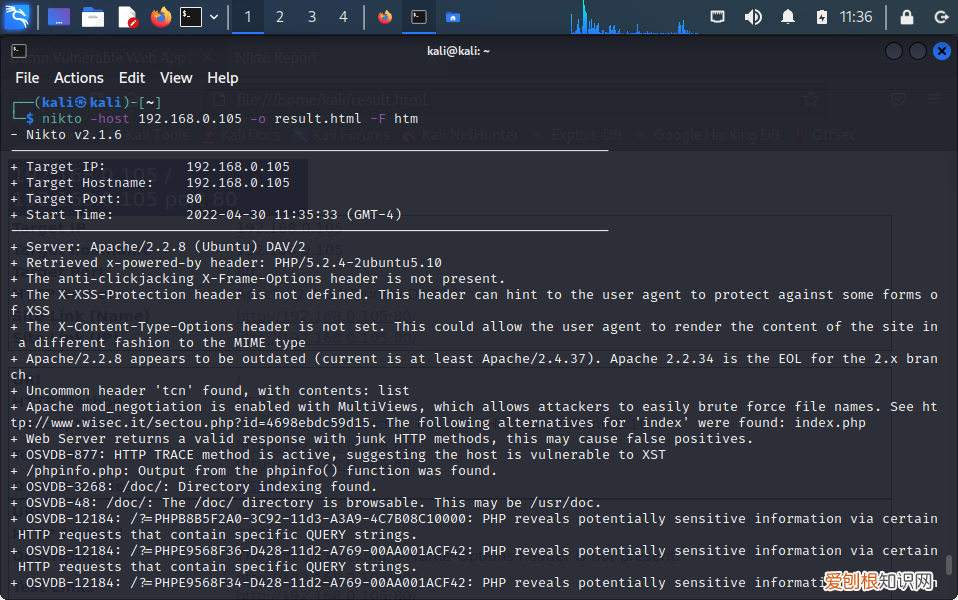Open the file manager launcher
Image resolution: width=958 pixels, height=600 pixels.
pyautogui.click(x=93, y=17)
